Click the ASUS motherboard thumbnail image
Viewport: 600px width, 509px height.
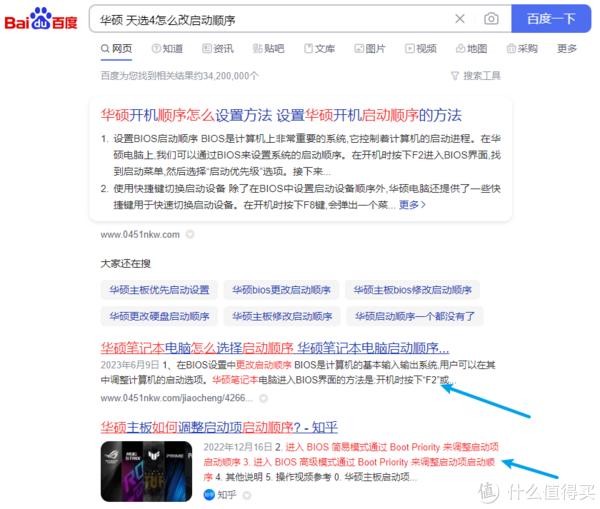coord(146,471)
